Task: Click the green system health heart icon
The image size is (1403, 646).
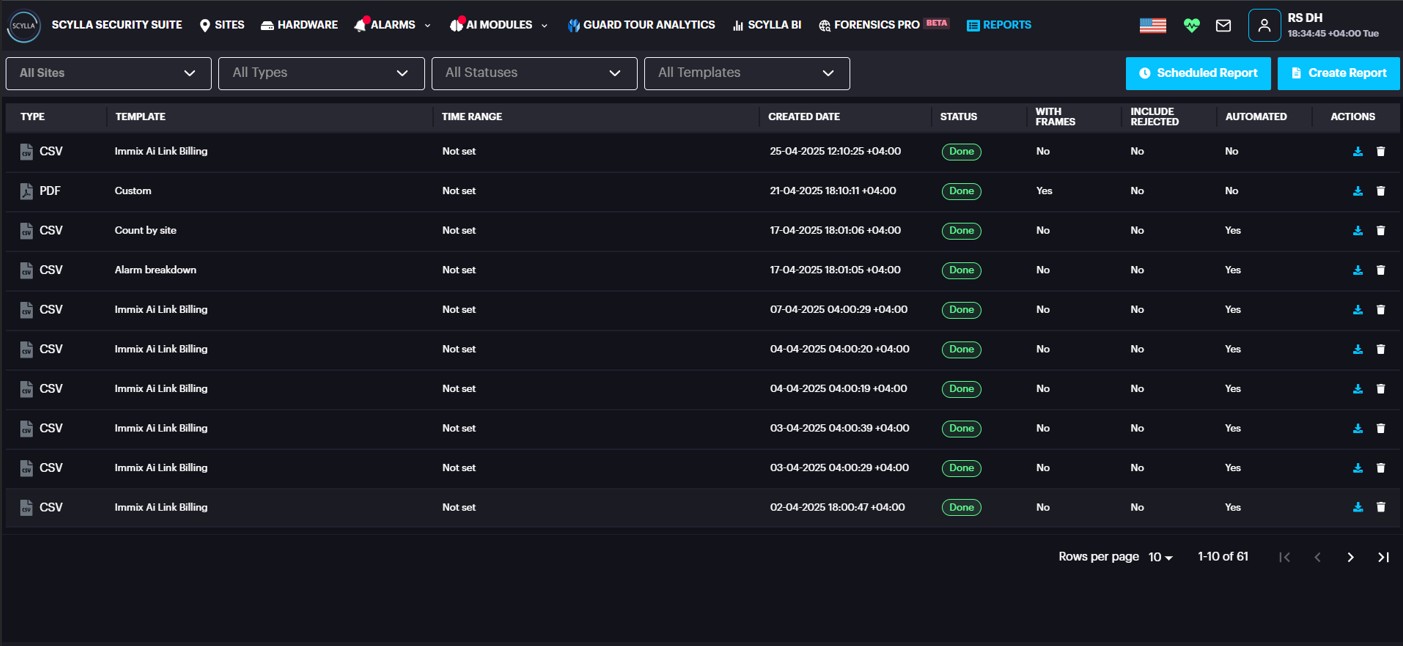Action: tap(1191, 26)
